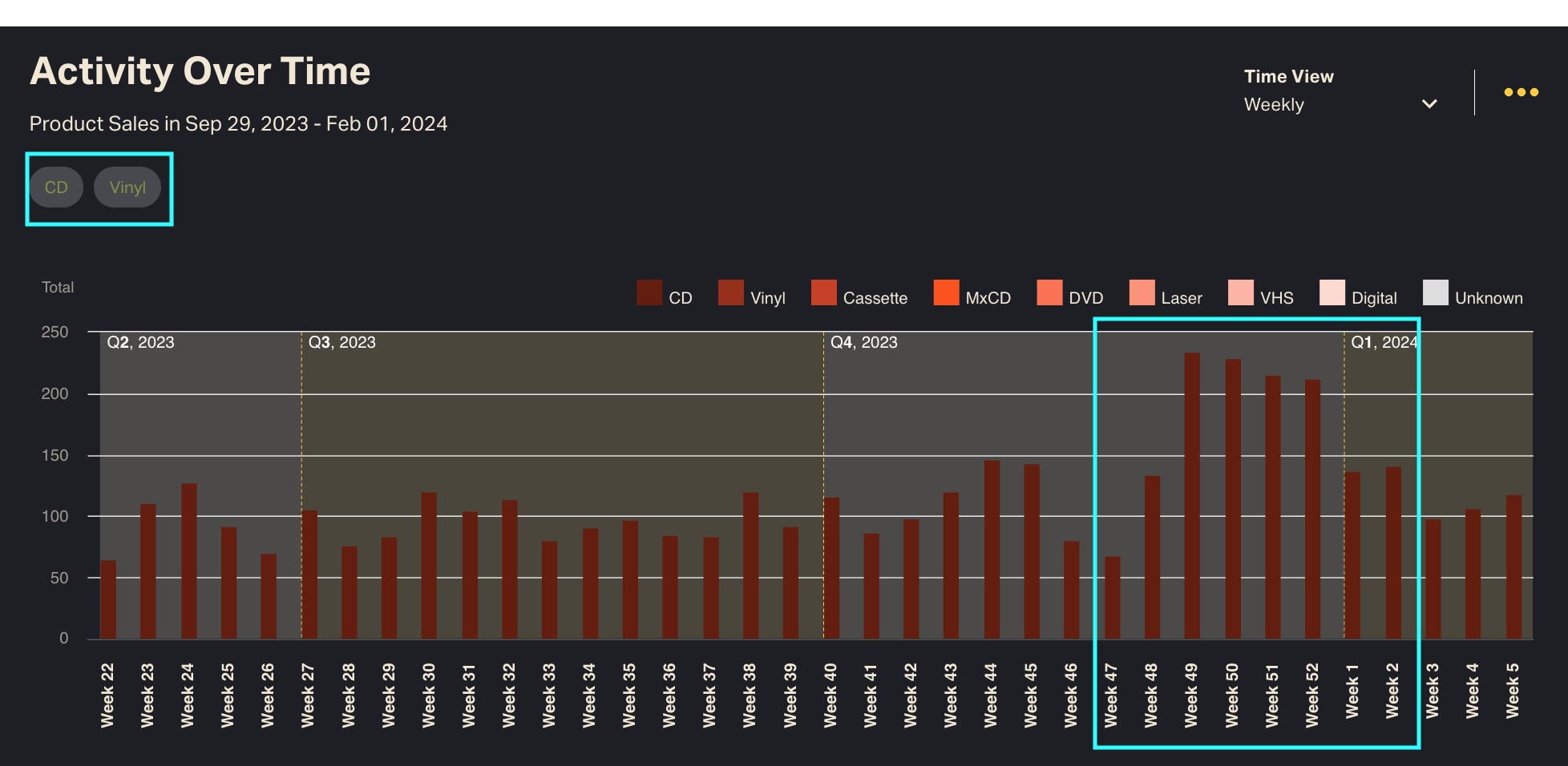The image size is (1568, 766).
Task: Click the Cassette legend swatch
Action: click(823, 293)
